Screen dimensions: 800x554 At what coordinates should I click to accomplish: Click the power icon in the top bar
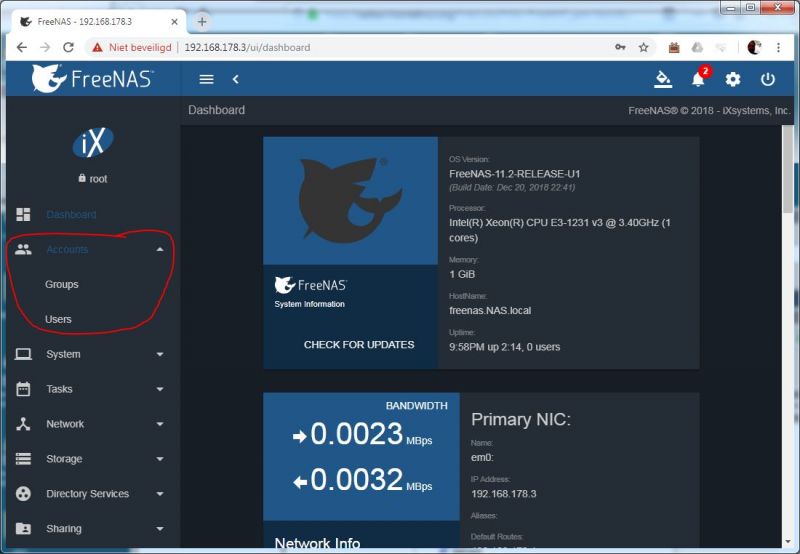tap(768, 79)
